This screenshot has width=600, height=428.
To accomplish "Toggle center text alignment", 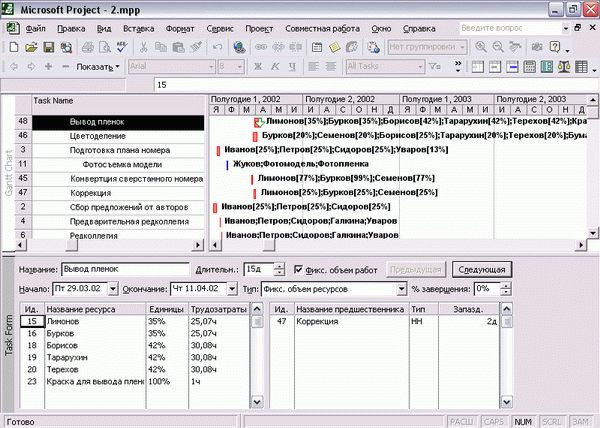I will click(x=331, y=67).
